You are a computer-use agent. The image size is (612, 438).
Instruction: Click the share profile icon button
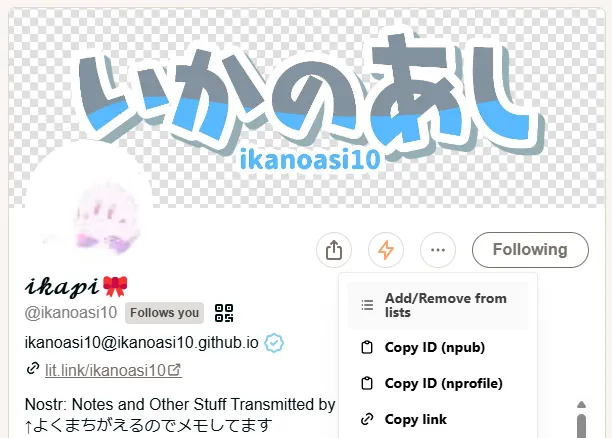point(334,250)
